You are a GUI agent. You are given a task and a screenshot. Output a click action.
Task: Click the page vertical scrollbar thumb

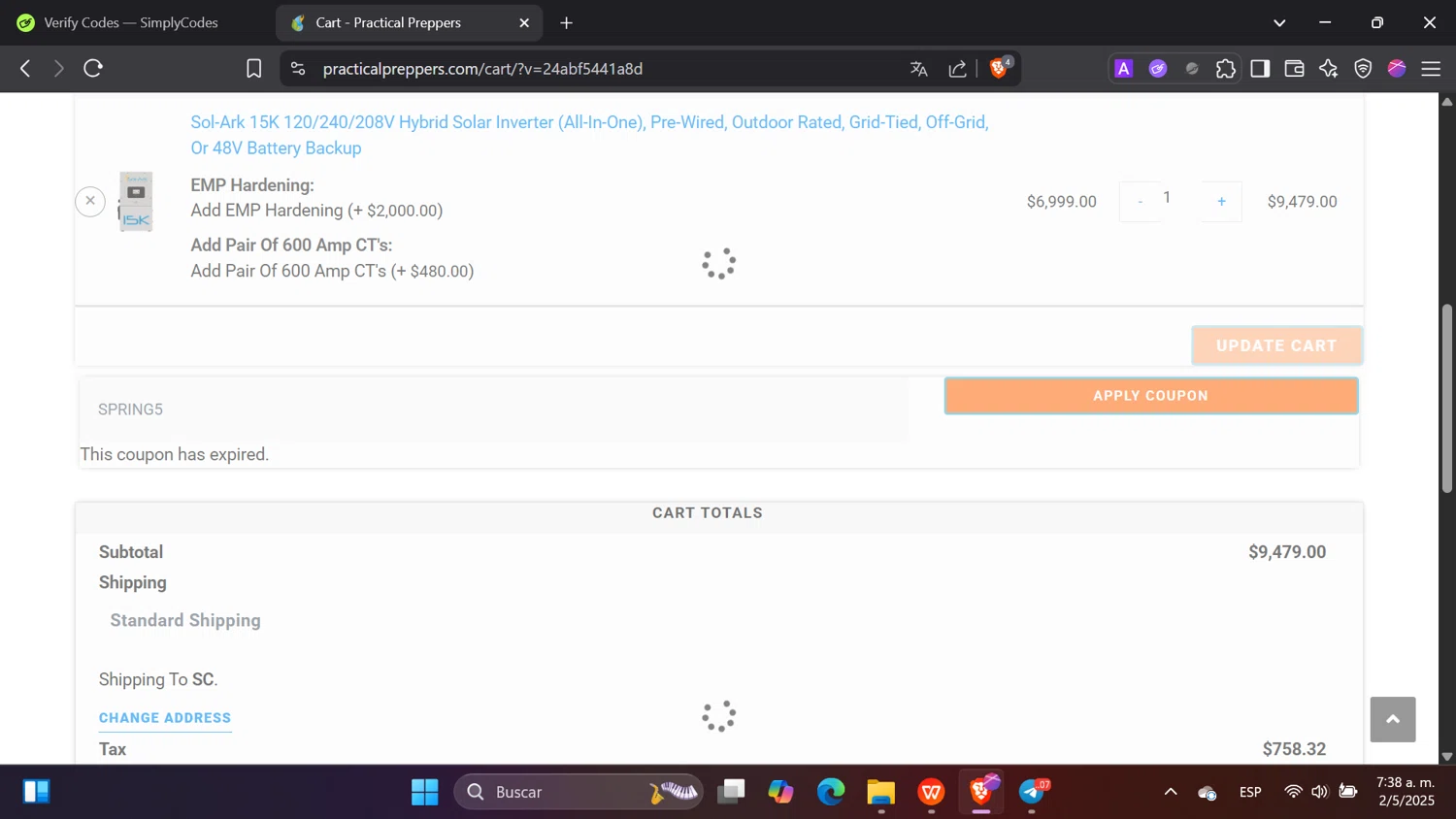tap(1447, 398)
